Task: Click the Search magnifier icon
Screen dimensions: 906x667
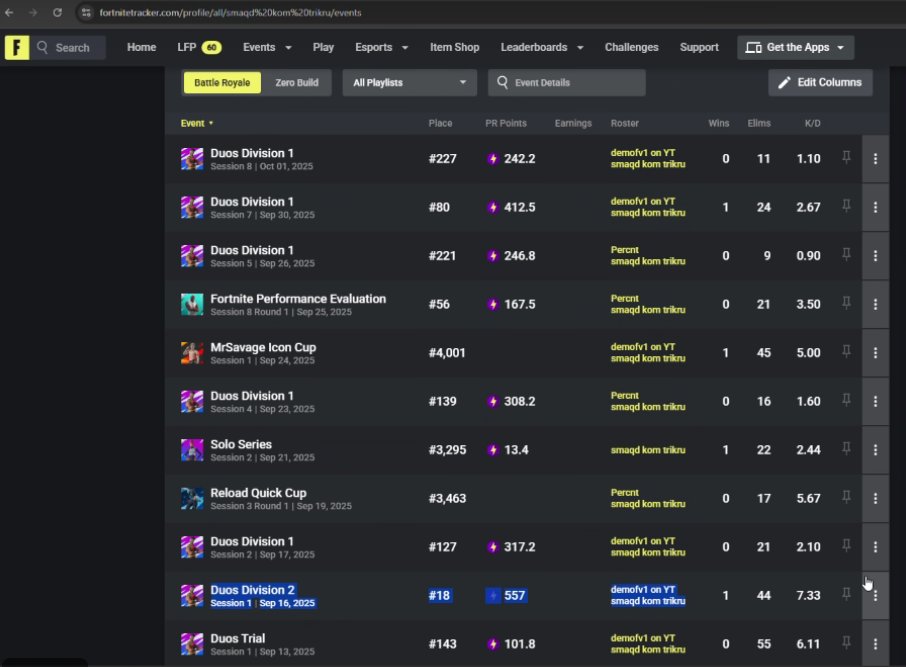Action: [x=42, y=47]
